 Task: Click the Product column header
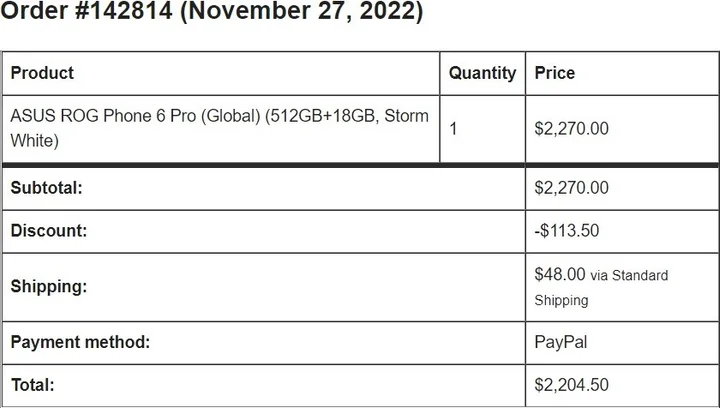[x=42, y=73]
